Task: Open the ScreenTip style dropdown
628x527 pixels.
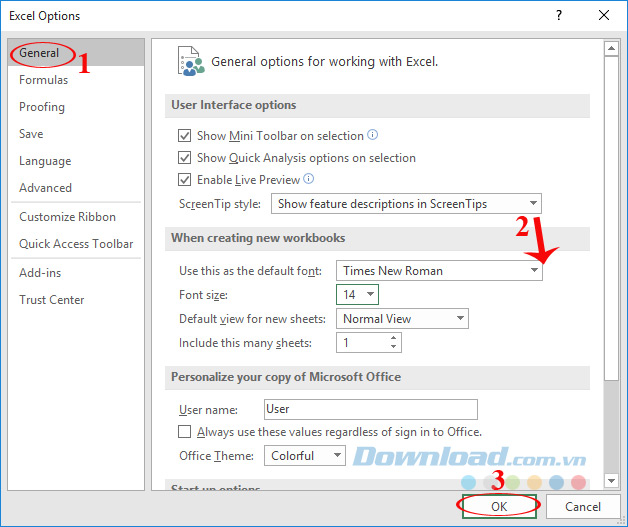Action: pos(406,204)
